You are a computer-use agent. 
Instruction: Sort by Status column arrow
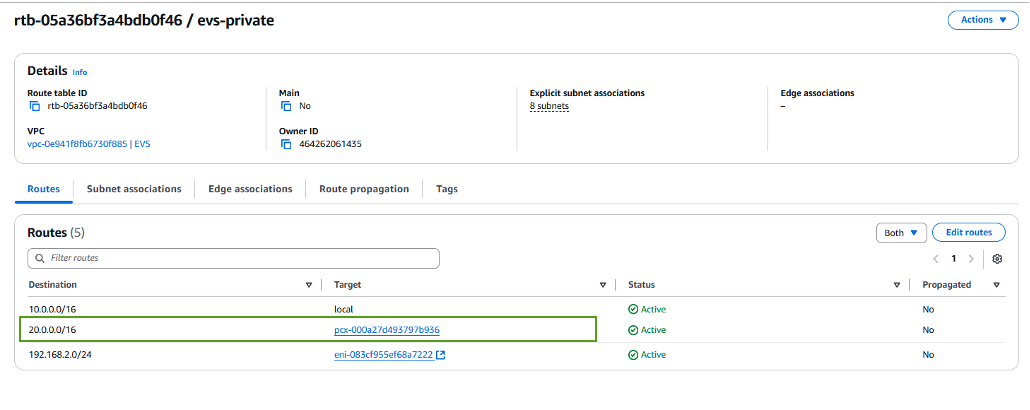point(897,285)
